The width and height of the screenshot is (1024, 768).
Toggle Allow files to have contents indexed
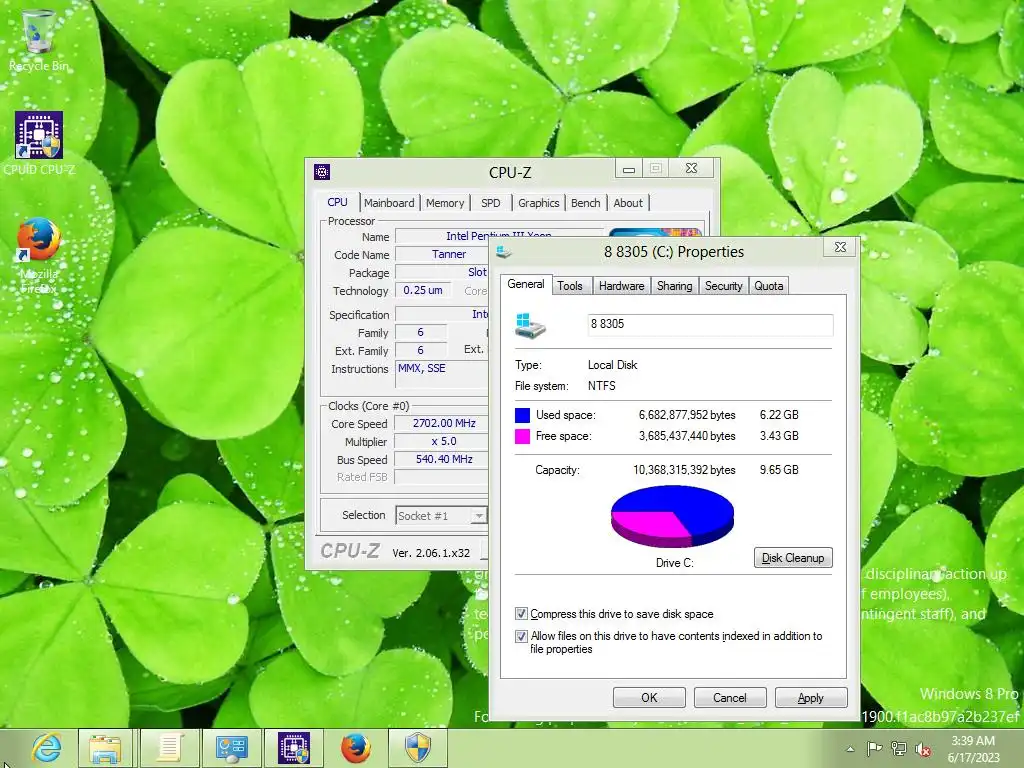521,636
